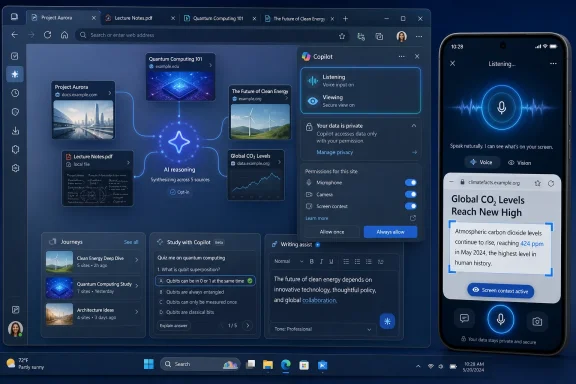The height and width of the screenshot is (384, 576).
Task: Open the Lecture Notes.pdf card chevron
Action: coord(128,162)
